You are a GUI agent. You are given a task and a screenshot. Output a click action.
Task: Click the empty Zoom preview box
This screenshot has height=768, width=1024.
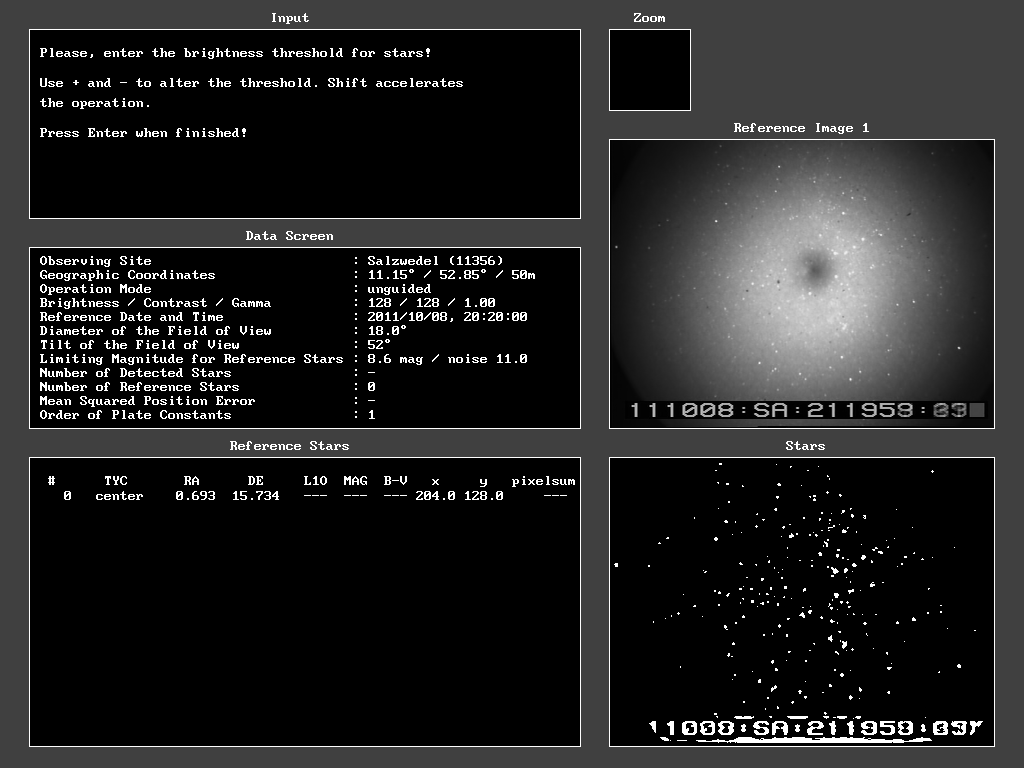click(650, 70)
